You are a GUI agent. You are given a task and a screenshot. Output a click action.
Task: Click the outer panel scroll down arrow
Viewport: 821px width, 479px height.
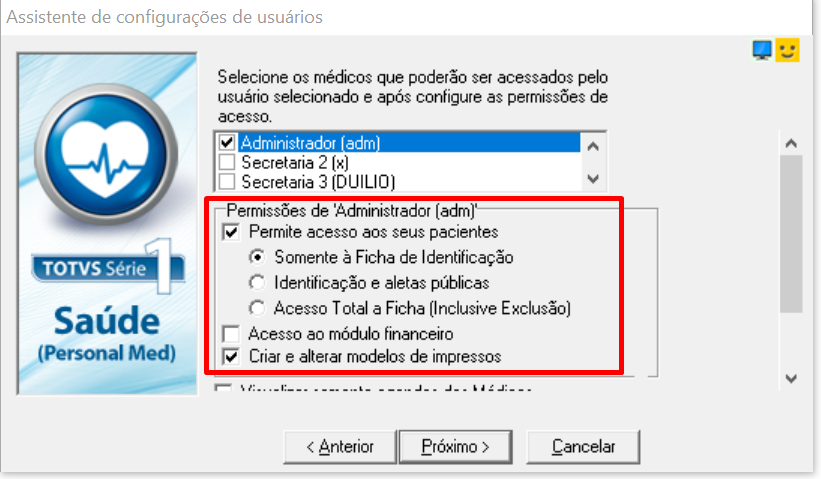tap(791, 378)
